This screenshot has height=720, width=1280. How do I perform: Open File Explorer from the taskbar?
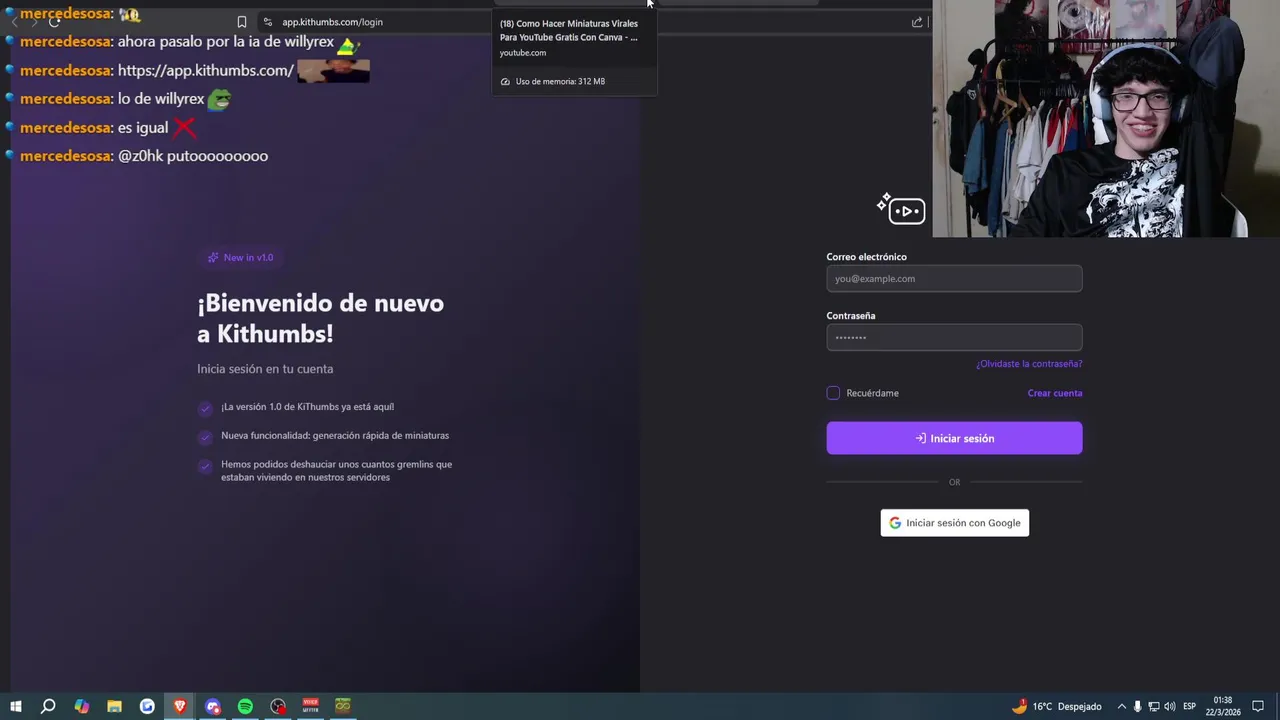point(114,706)
